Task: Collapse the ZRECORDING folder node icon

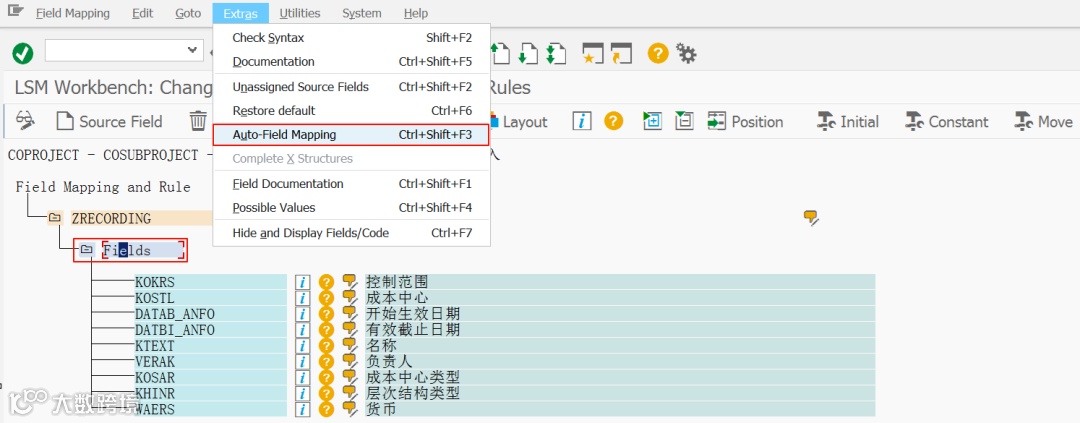Action: click(x=55, y=218)
